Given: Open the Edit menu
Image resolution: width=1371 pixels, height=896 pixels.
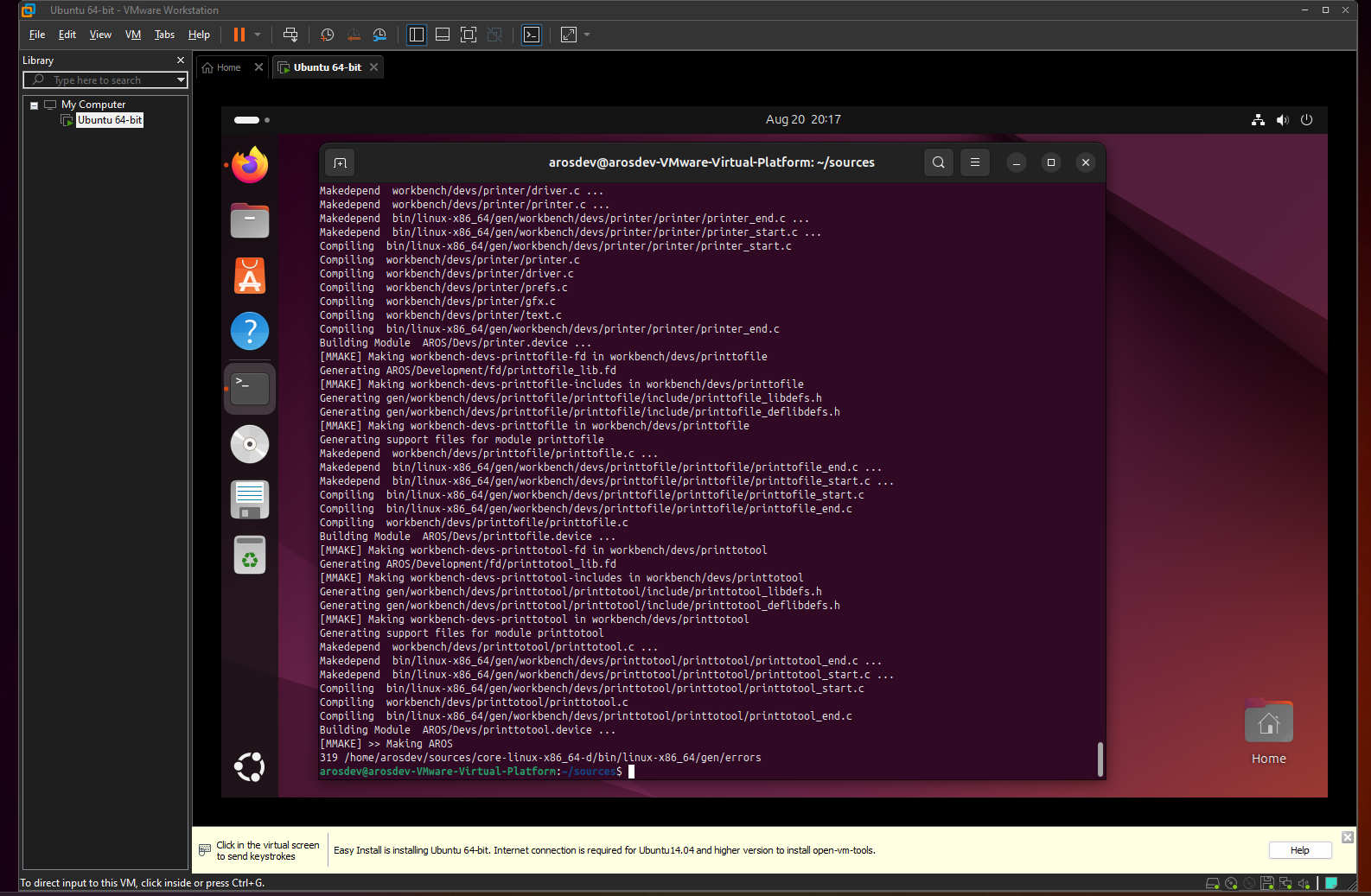Looking at the screenshot, I should point(67,35).
